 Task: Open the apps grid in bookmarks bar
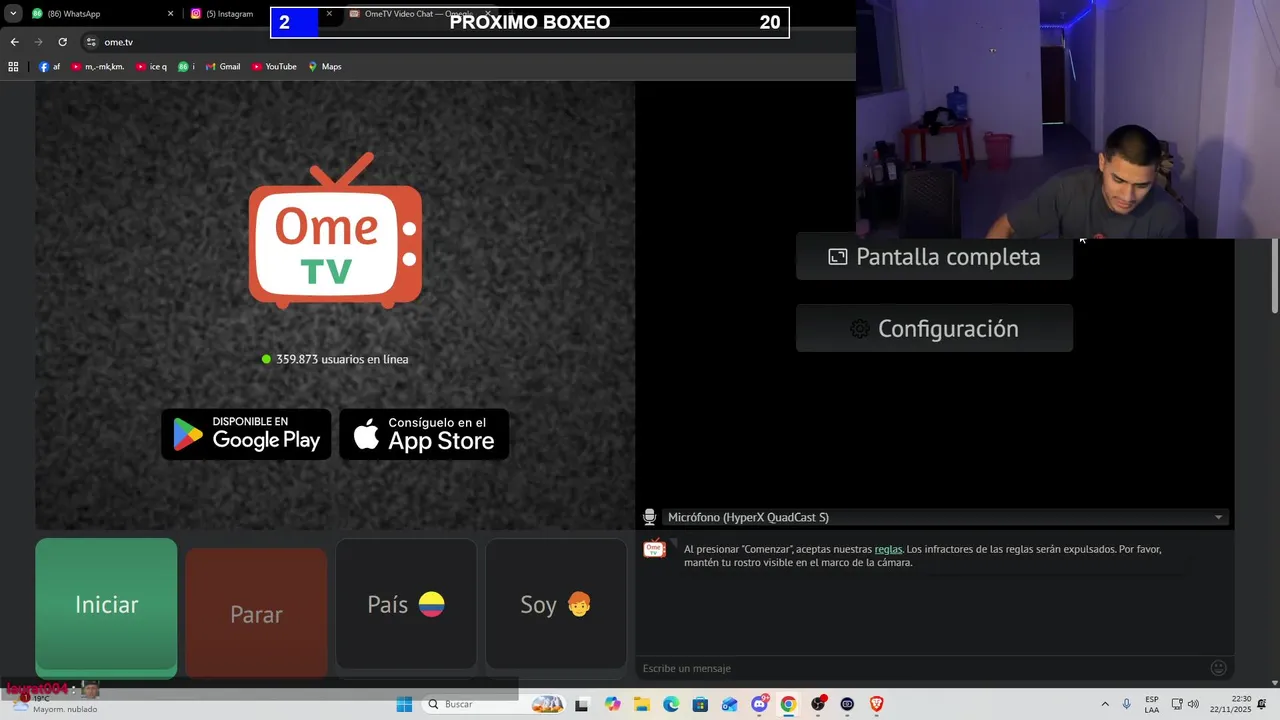tap(13, 67)
